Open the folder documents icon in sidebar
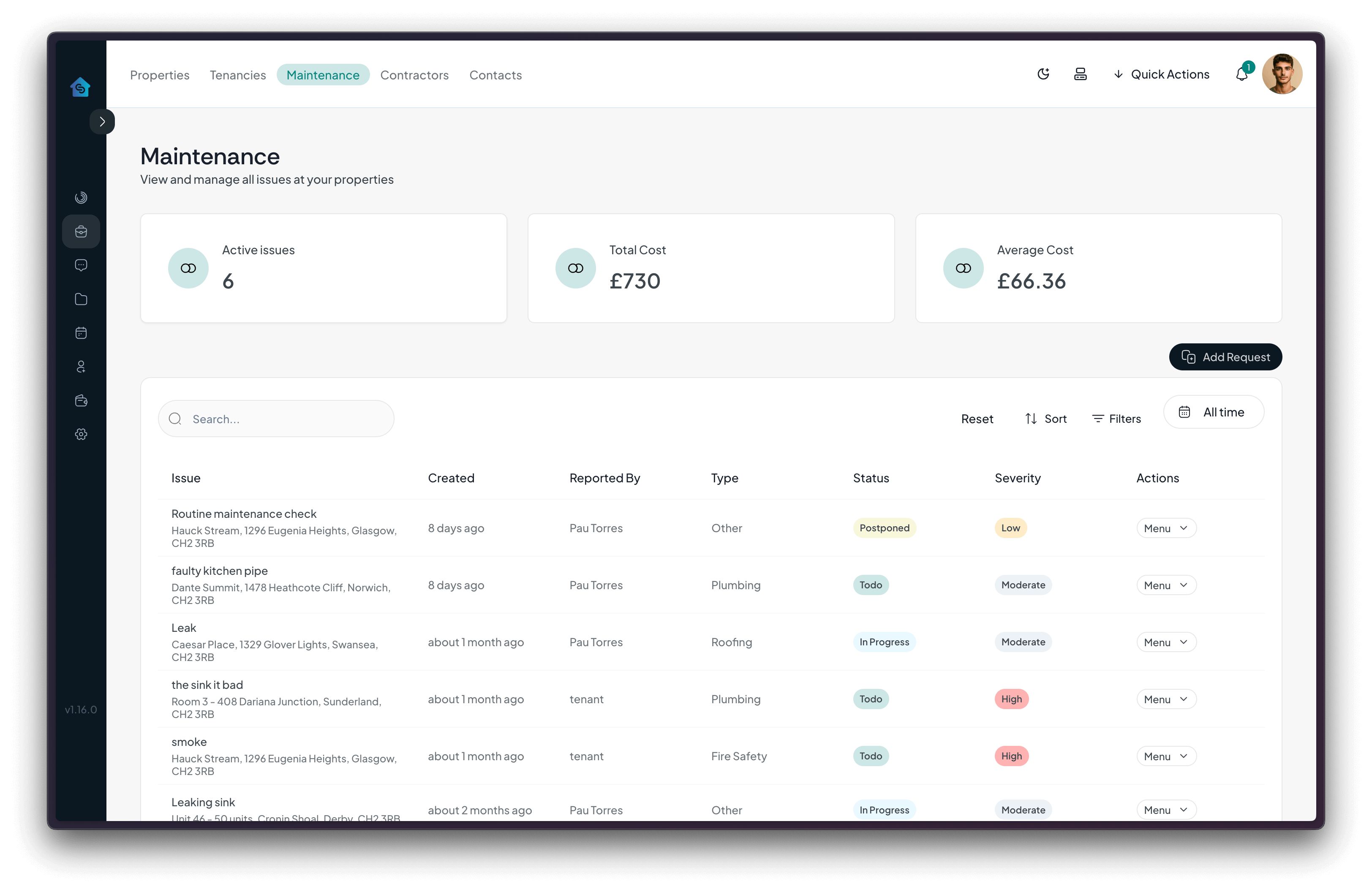Viewport: 1372px width, 892px height. [81, 299]
